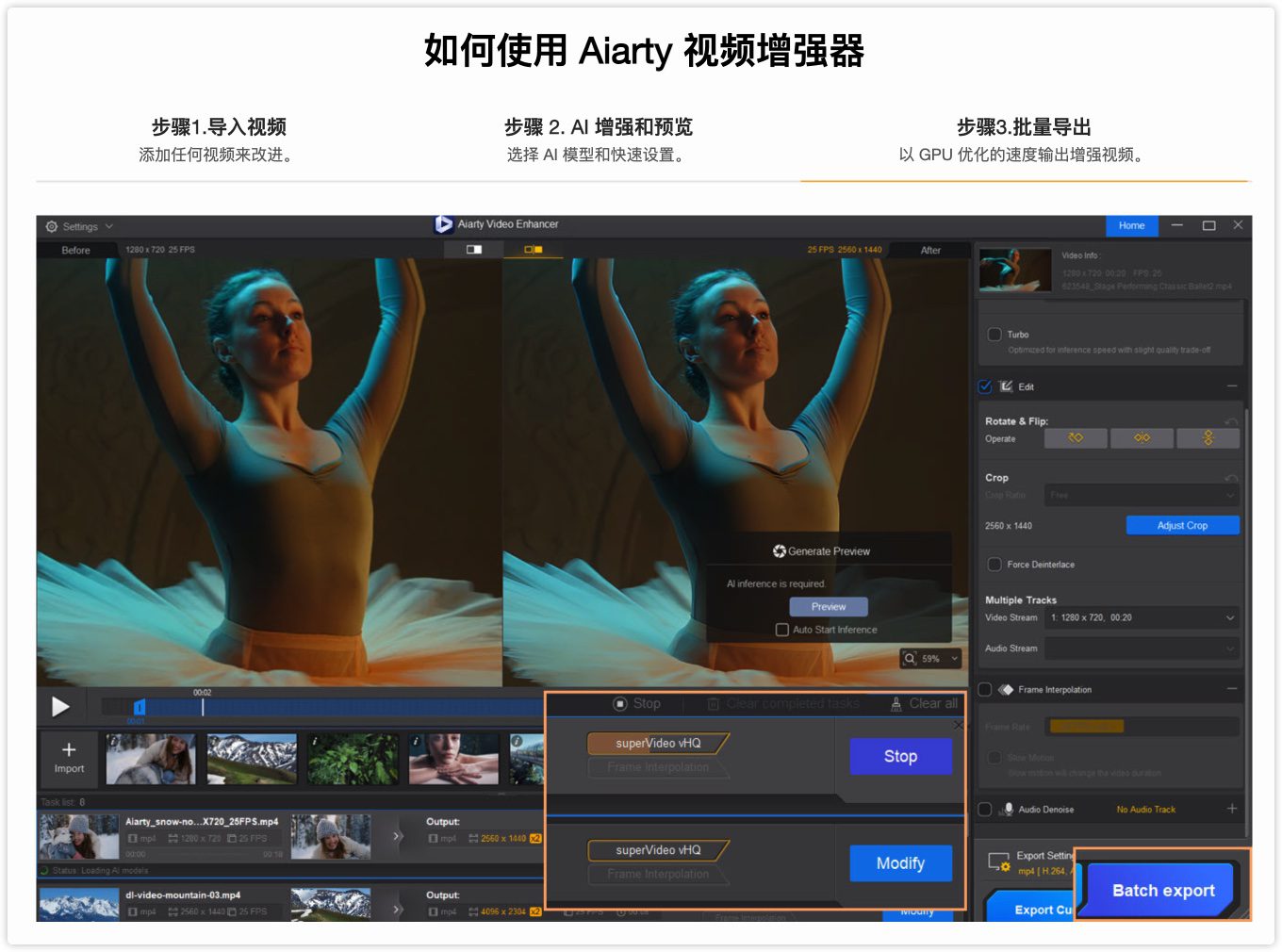The image size is (1282, 952).
Task: Click the horizontal flip icon button
Action: point(1142,438)
